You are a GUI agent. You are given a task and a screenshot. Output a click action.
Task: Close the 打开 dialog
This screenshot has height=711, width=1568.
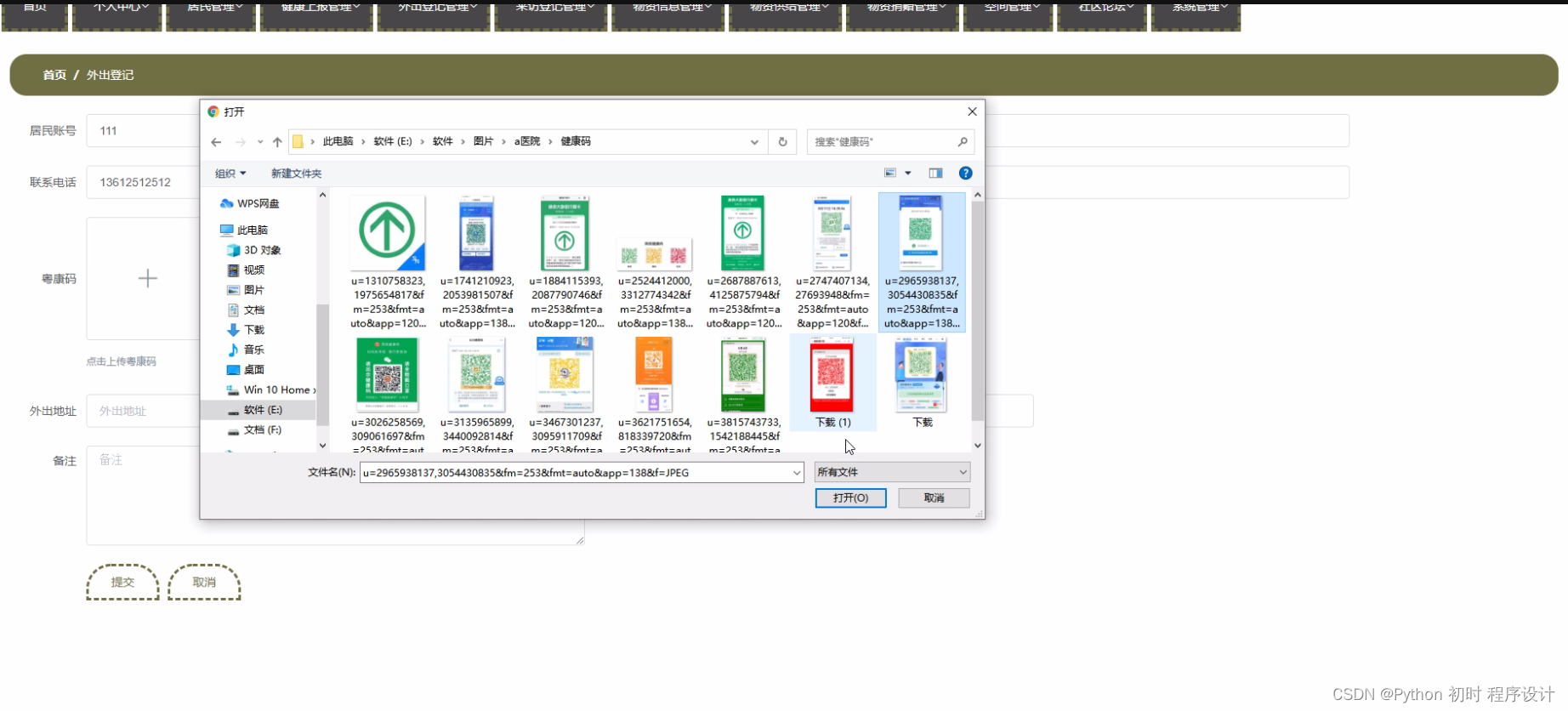[972, 111]
